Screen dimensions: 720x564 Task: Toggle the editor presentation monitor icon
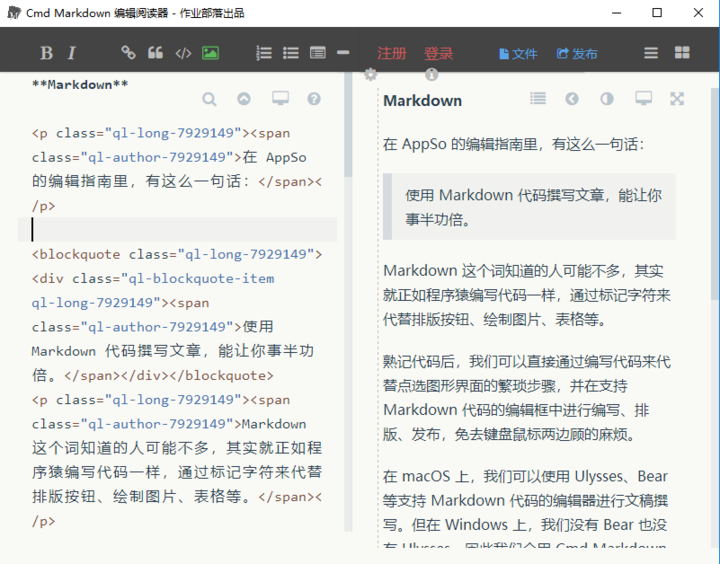(280, 98)
